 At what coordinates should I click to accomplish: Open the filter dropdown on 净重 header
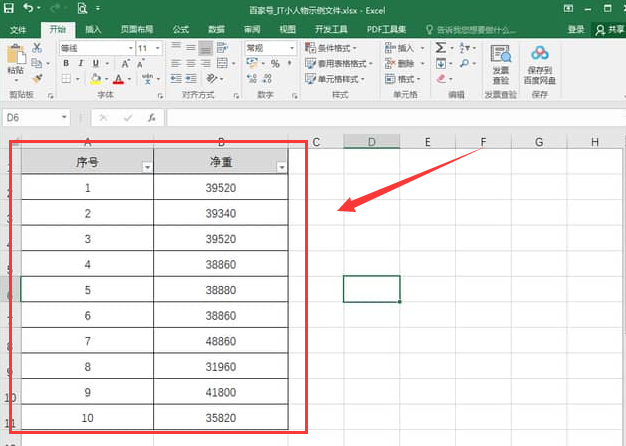(x=281, y=167)
